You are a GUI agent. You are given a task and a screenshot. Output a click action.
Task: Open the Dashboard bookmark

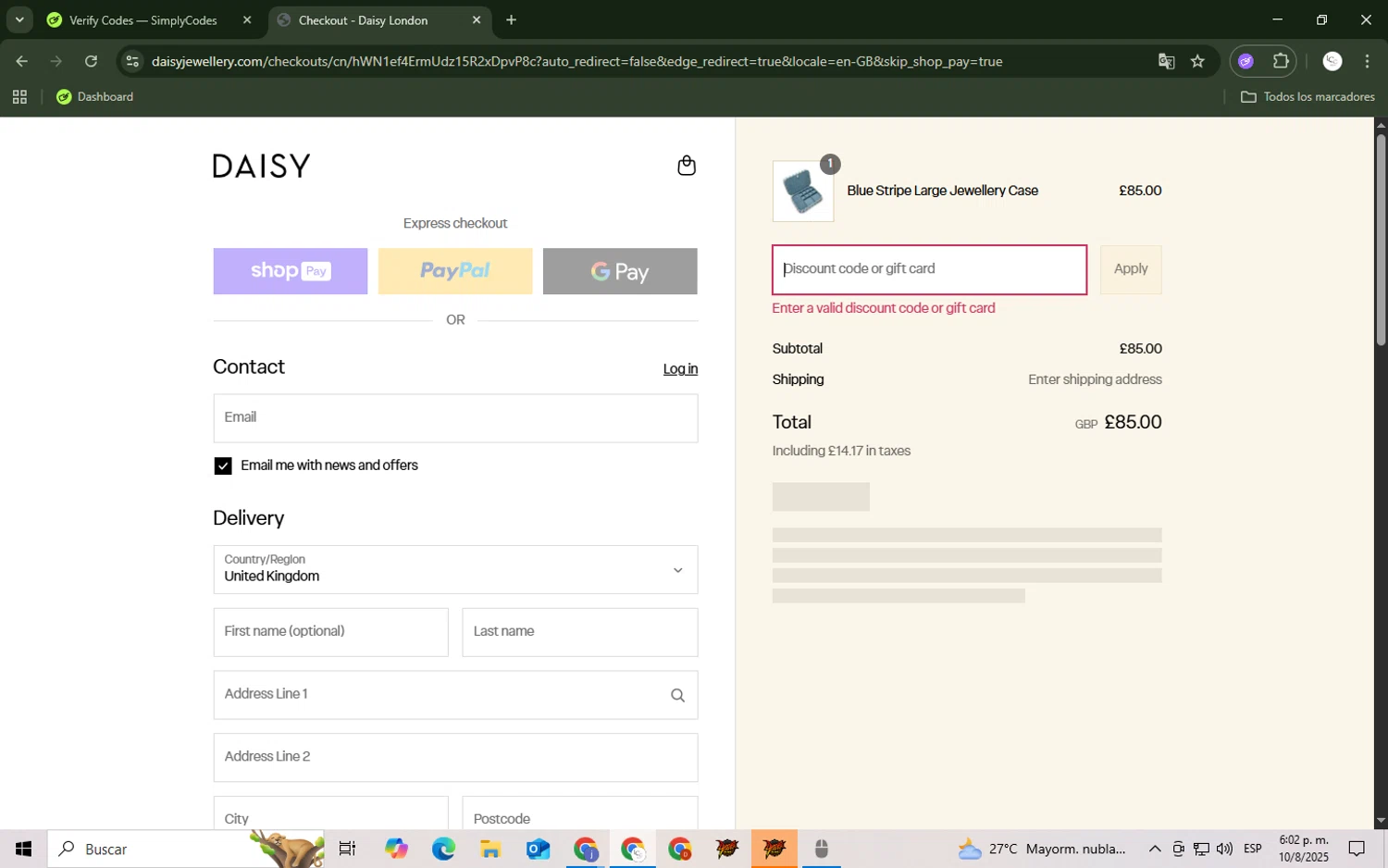click(x=95, y=96)
